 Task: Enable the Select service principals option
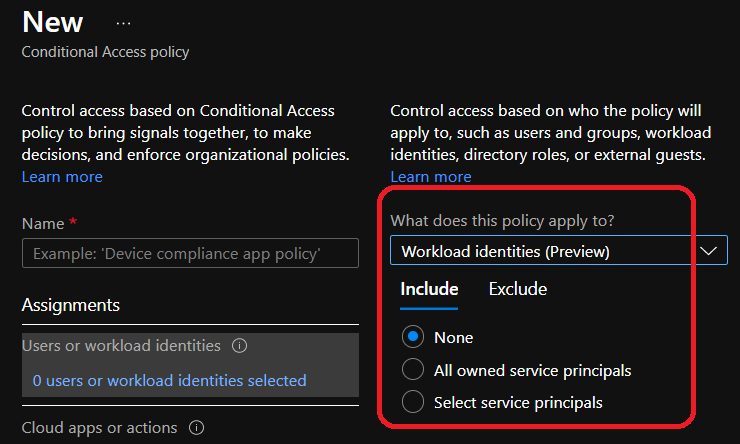(x=413, y=403)
